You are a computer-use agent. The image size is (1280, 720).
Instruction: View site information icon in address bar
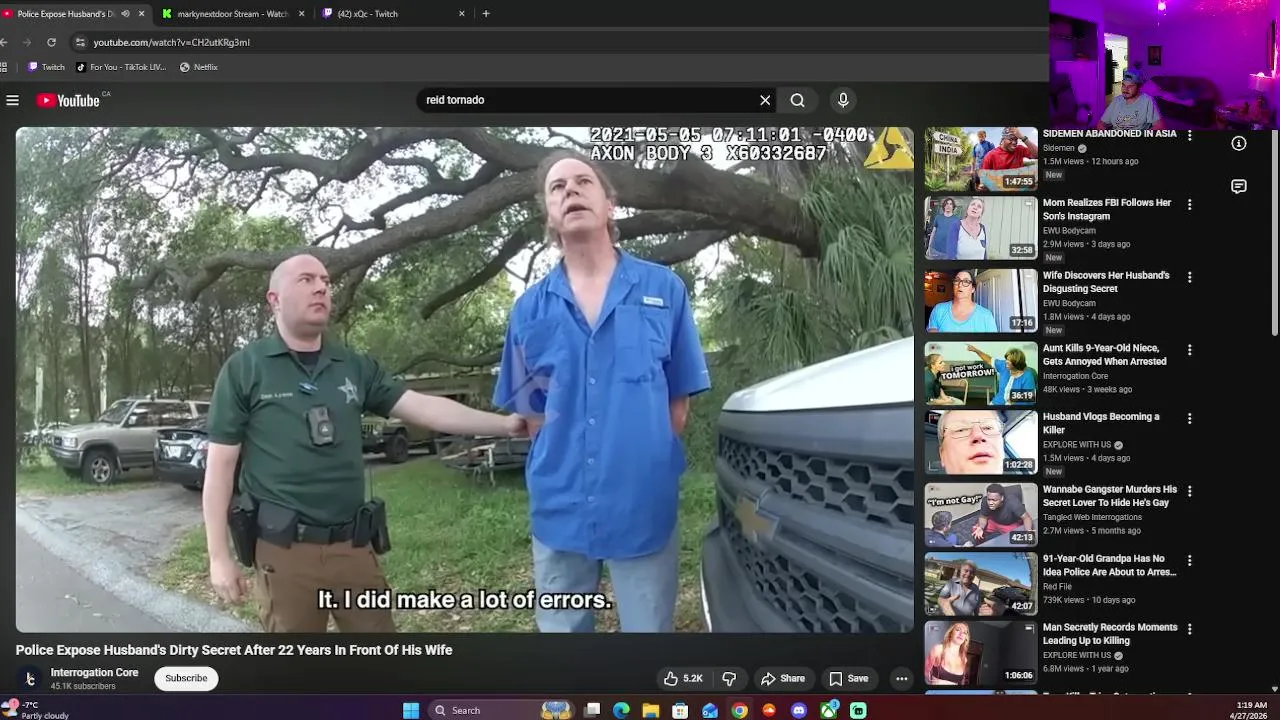(80, 42)
